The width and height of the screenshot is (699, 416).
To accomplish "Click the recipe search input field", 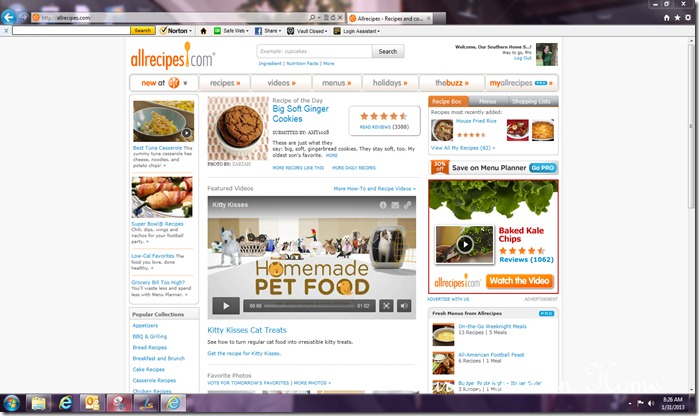I will pos(314,51).
